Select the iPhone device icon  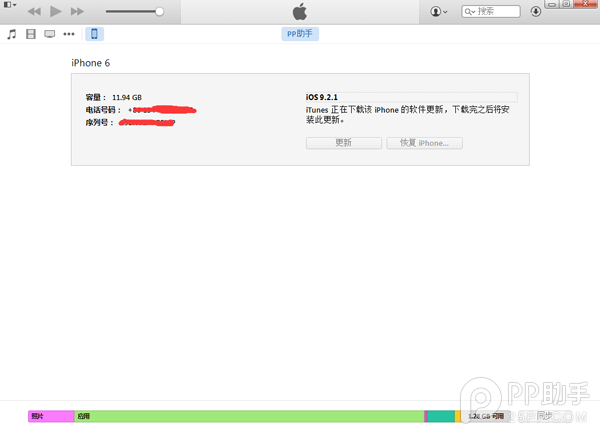click(95, 34)
